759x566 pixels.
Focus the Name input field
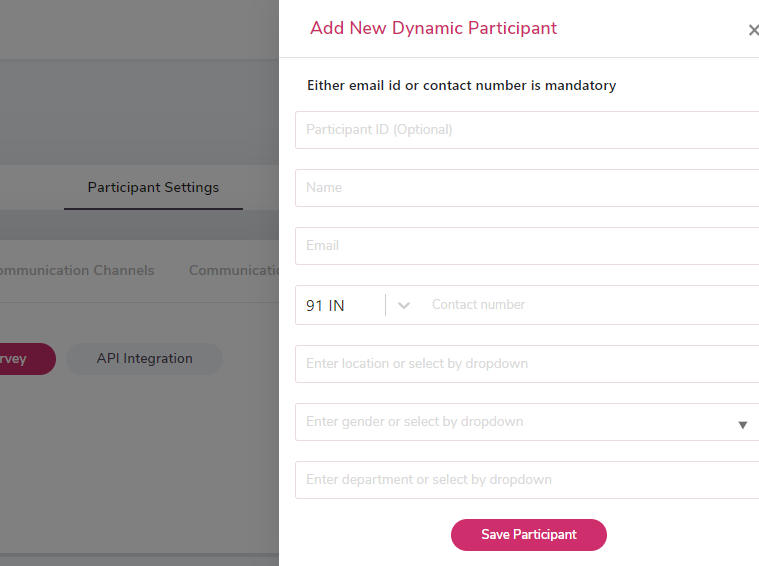527,188
